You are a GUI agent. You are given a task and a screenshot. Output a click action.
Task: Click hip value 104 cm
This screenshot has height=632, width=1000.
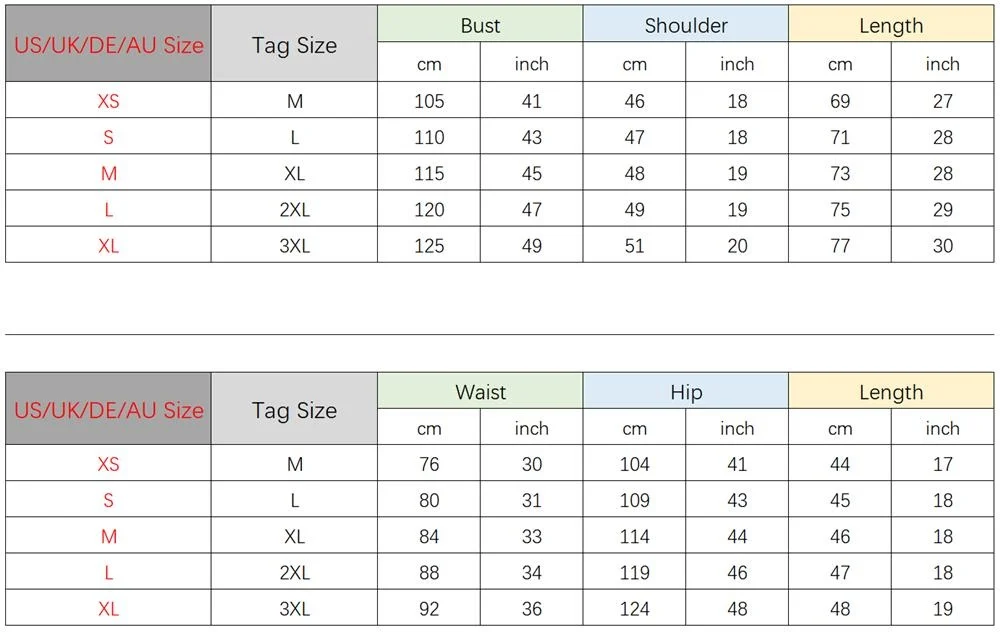(634, 464)
